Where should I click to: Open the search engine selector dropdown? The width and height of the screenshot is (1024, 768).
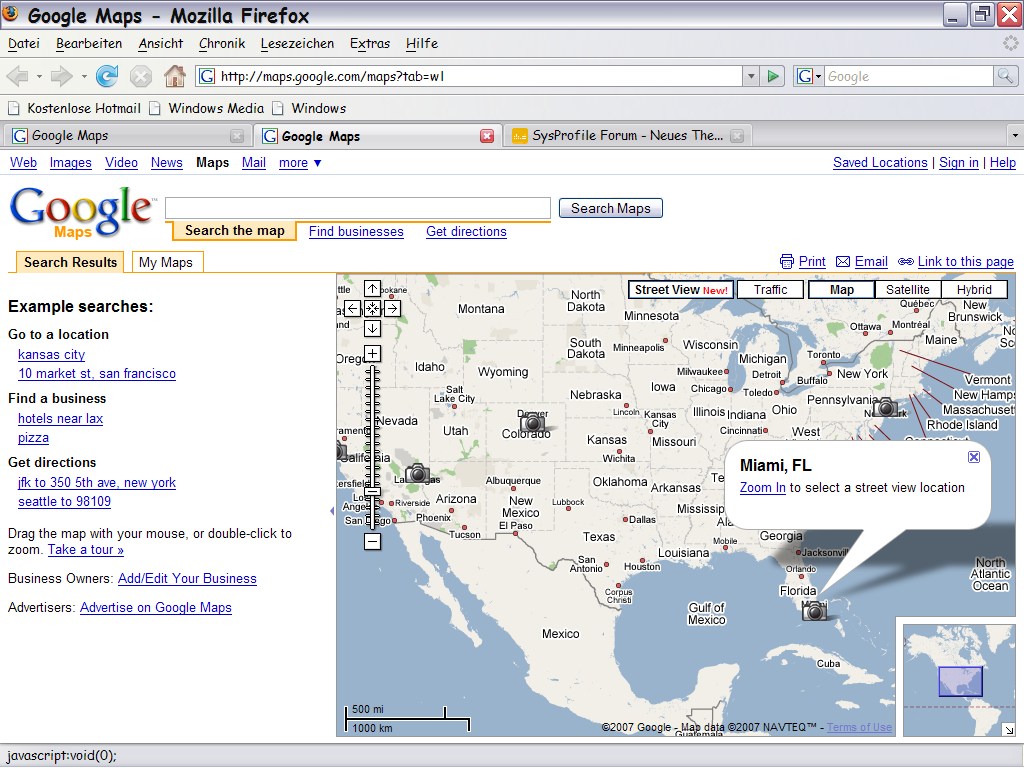click(808, 76)
